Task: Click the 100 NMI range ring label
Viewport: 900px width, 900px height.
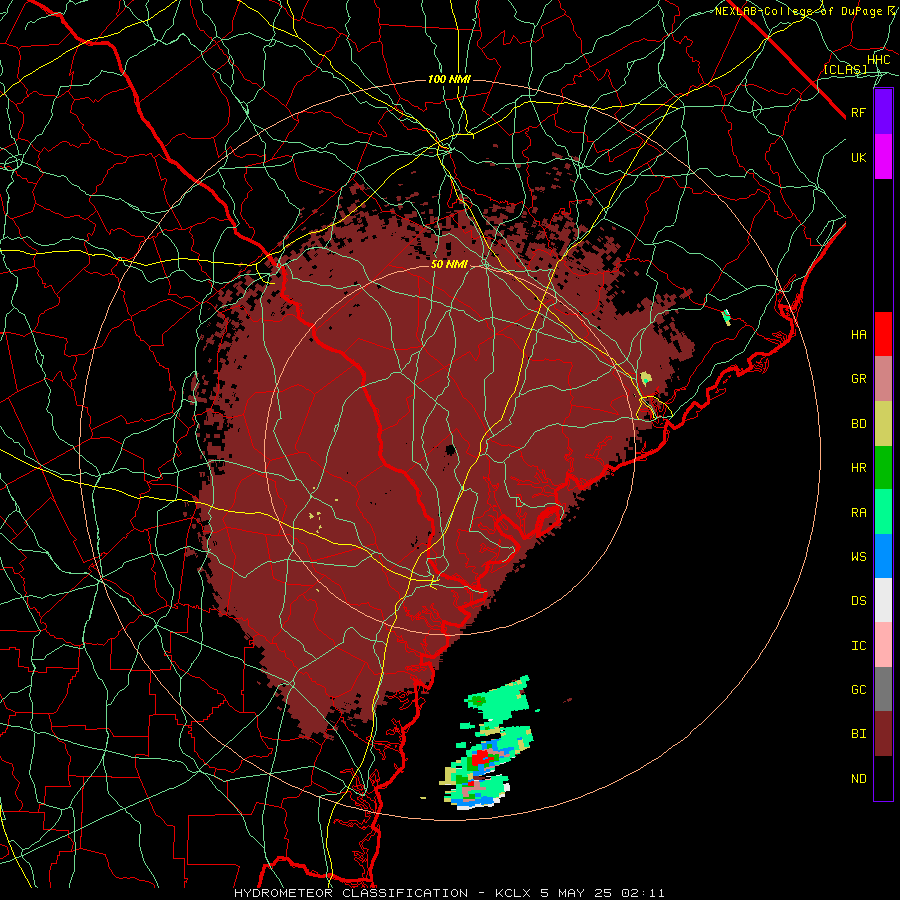Action: tap(449, 79)
